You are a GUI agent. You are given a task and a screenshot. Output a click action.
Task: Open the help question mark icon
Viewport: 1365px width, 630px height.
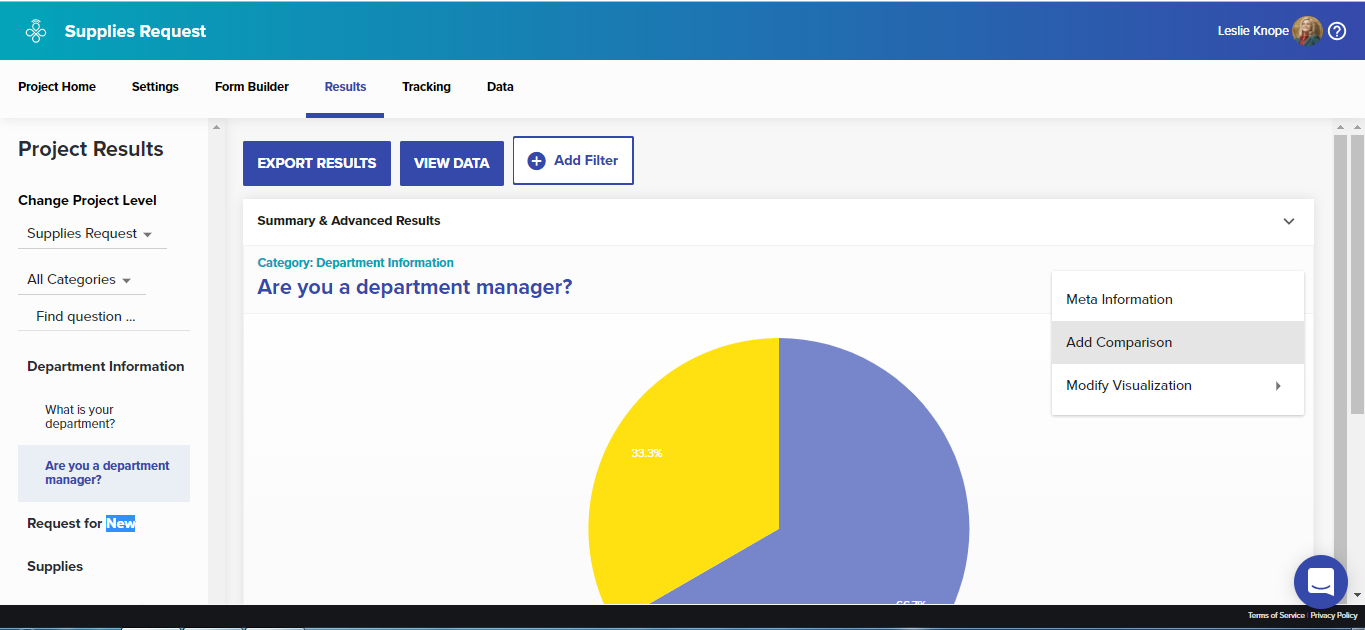pyautogui.click(x=1337, y=31)
